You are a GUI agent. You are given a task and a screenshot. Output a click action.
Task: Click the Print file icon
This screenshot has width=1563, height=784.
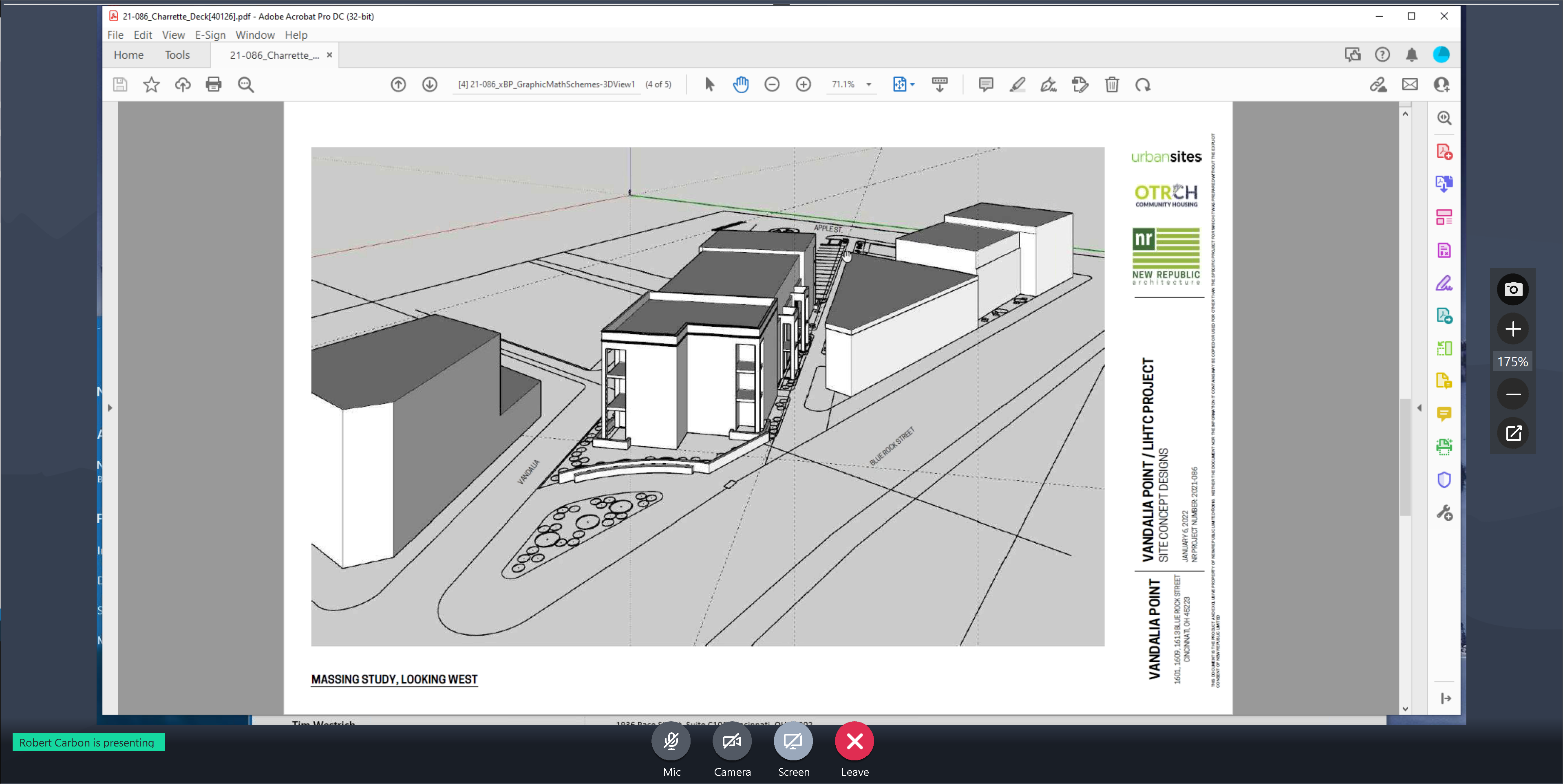[214, 84]
